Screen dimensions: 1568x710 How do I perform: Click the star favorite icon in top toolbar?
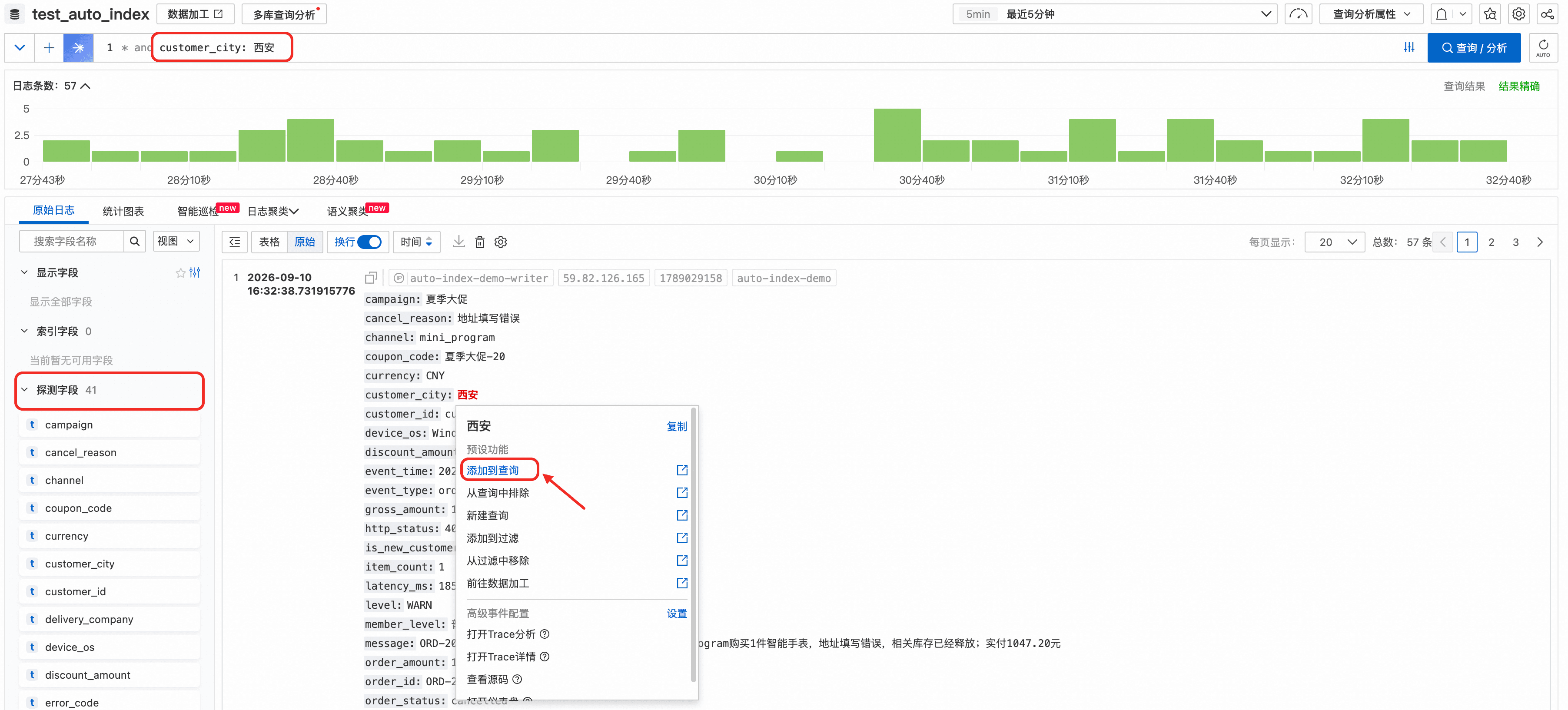tap(1489, 14)
